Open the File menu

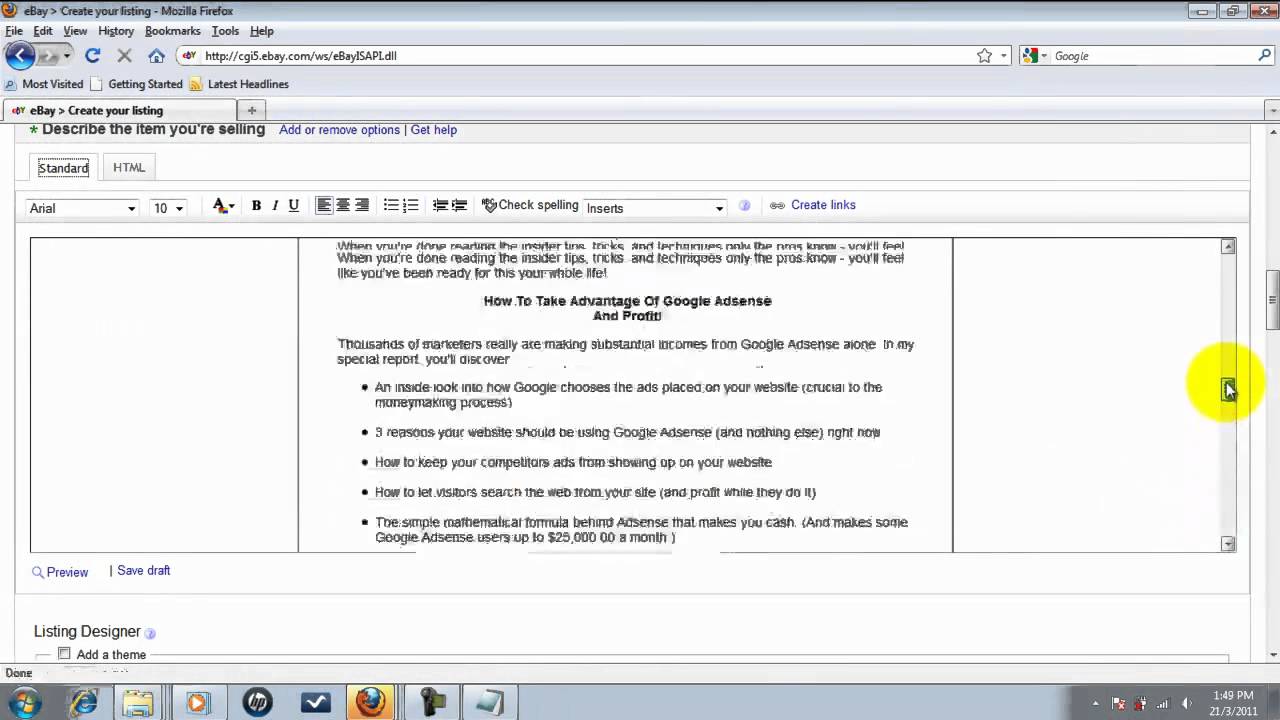click(x=14, y=31)
